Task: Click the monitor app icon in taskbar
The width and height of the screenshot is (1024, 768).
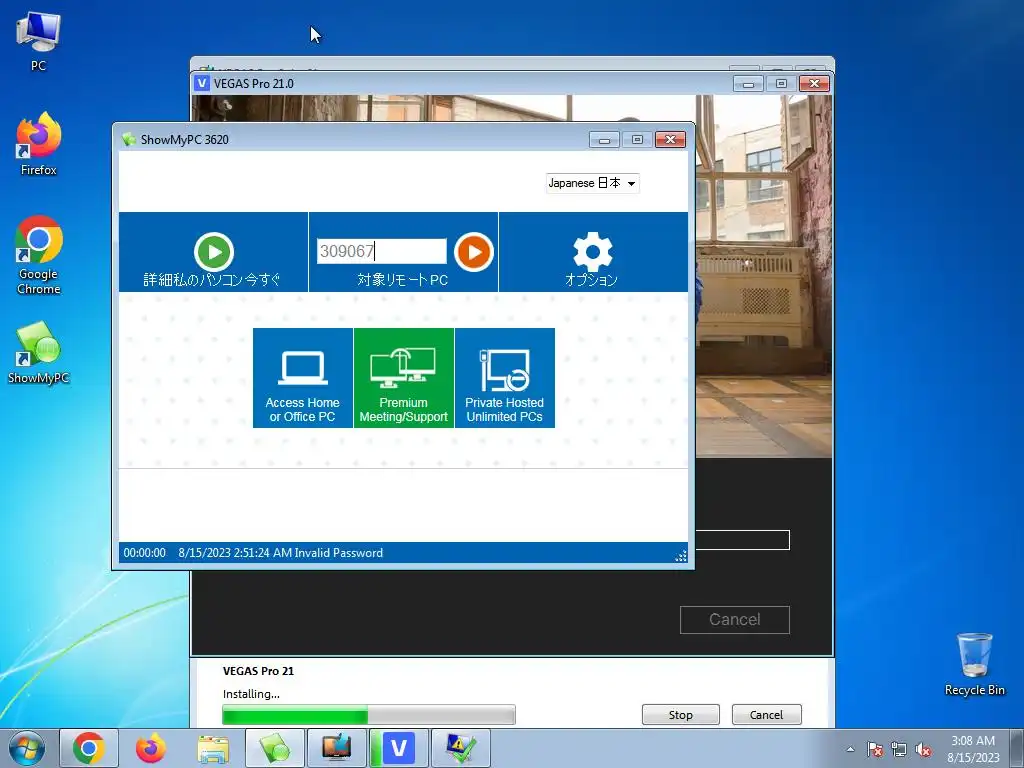Action: click(337, 748)
